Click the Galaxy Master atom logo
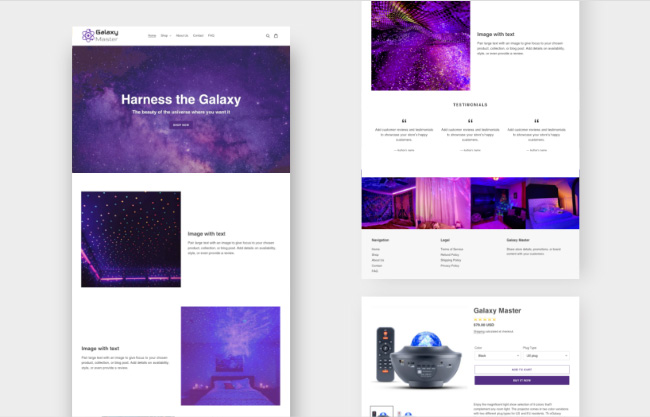Viewport: 650px width, 417px height. pyautogui.click(x=88, y=35)
